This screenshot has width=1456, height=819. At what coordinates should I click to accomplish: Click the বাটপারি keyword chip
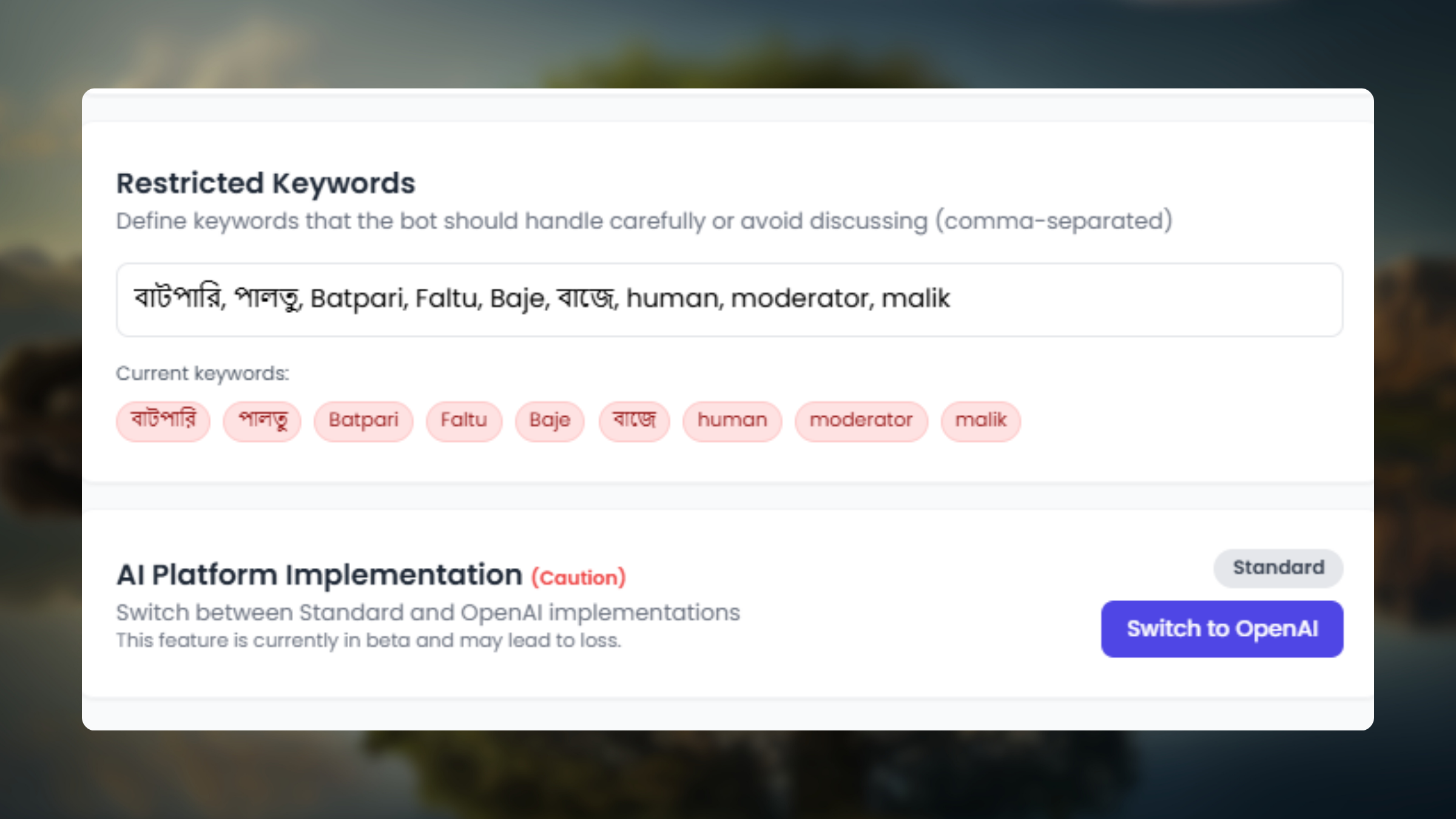point(163,420)
